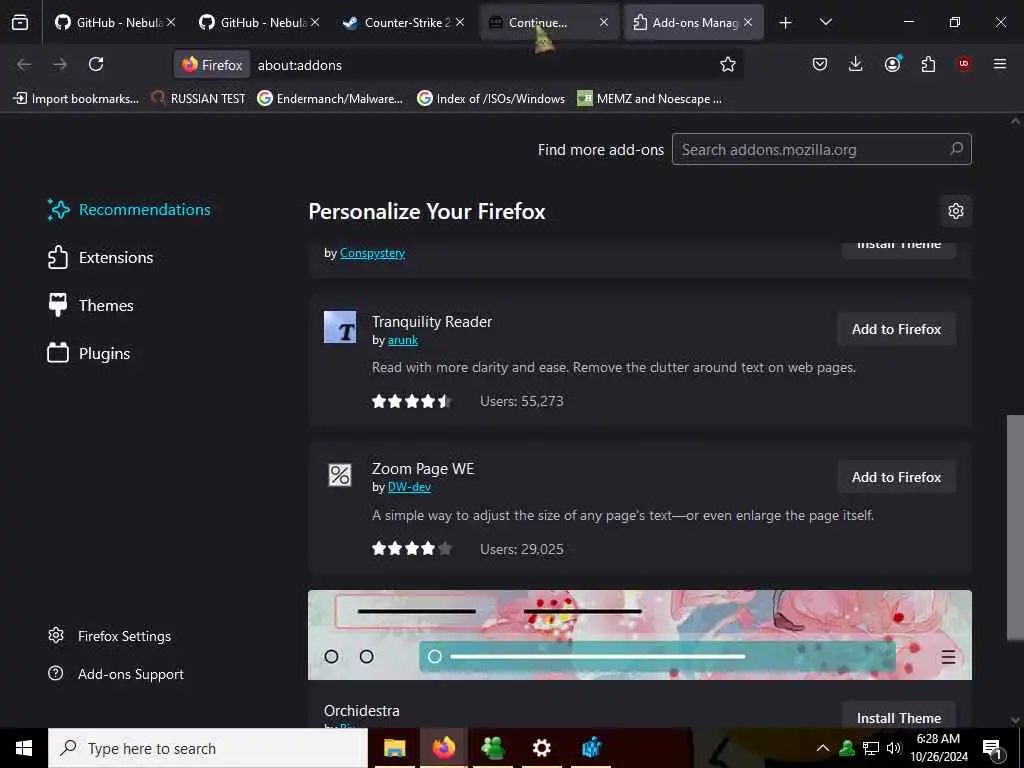Open the Firefox application menu
This screenshot has height=768, width=1024.
tap(1000, 64)
